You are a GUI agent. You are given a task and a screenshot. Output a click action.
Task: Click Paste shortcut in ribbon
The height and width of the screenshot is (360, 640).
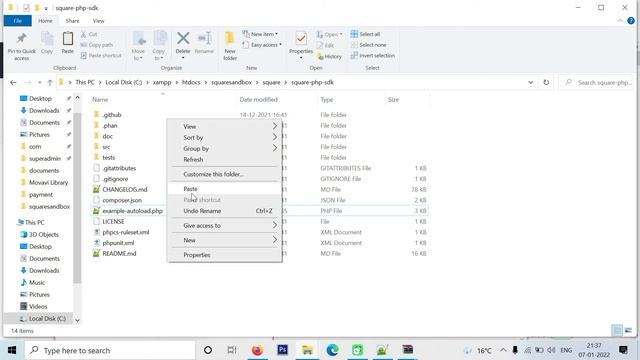pos(101,56)
